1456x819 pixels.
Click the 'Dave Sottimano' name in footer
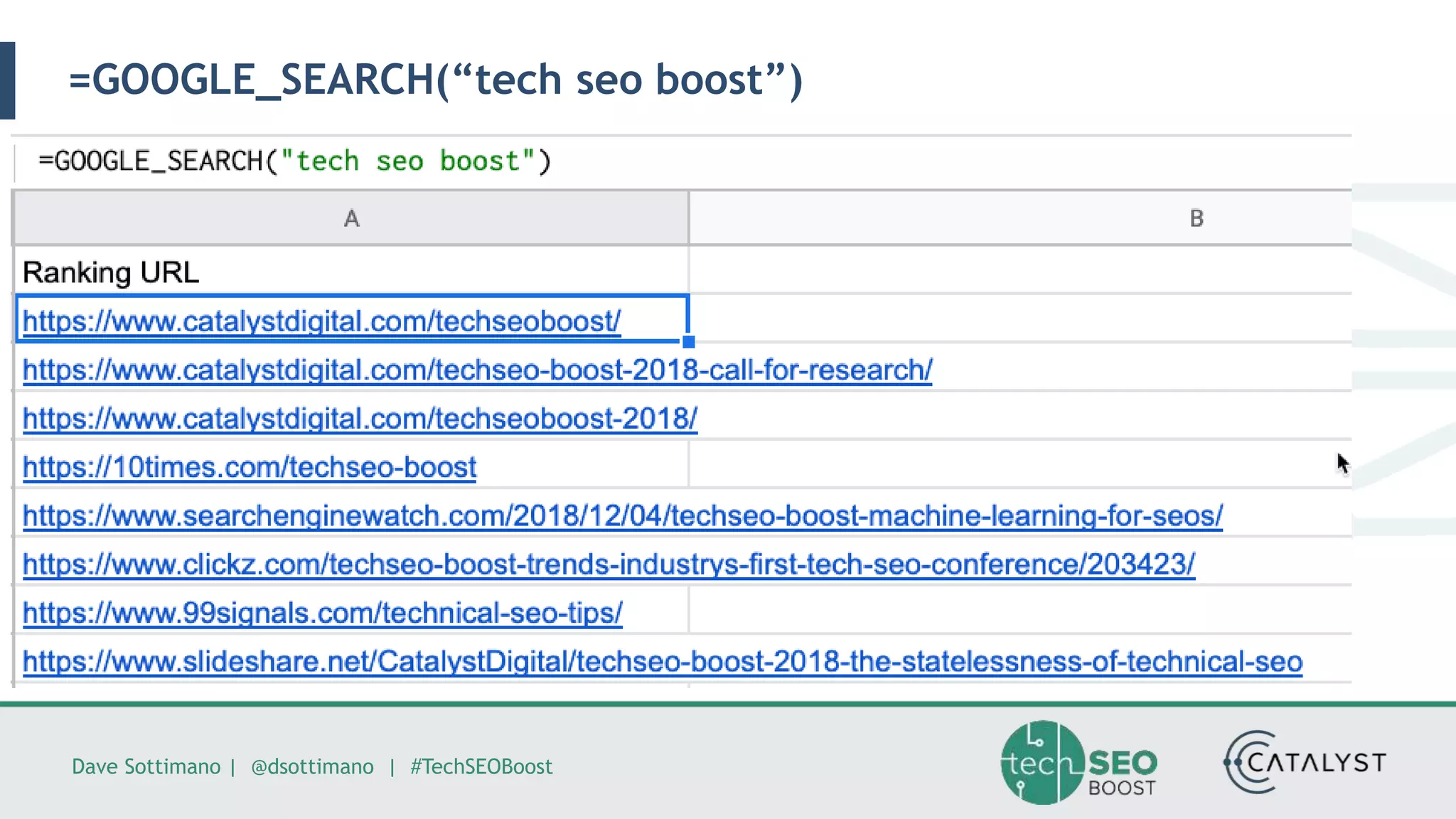[146, 766]
